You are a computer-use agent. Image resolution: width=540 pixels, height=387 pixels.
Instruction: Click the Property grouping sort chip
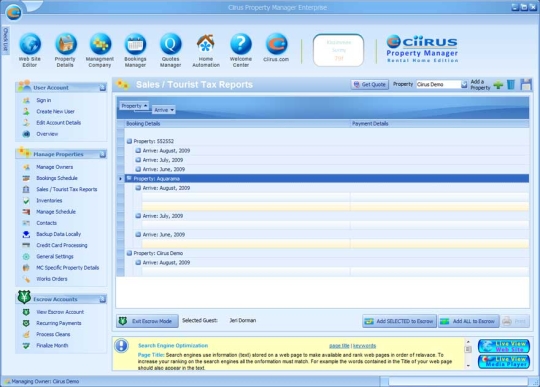coord(134,106)
